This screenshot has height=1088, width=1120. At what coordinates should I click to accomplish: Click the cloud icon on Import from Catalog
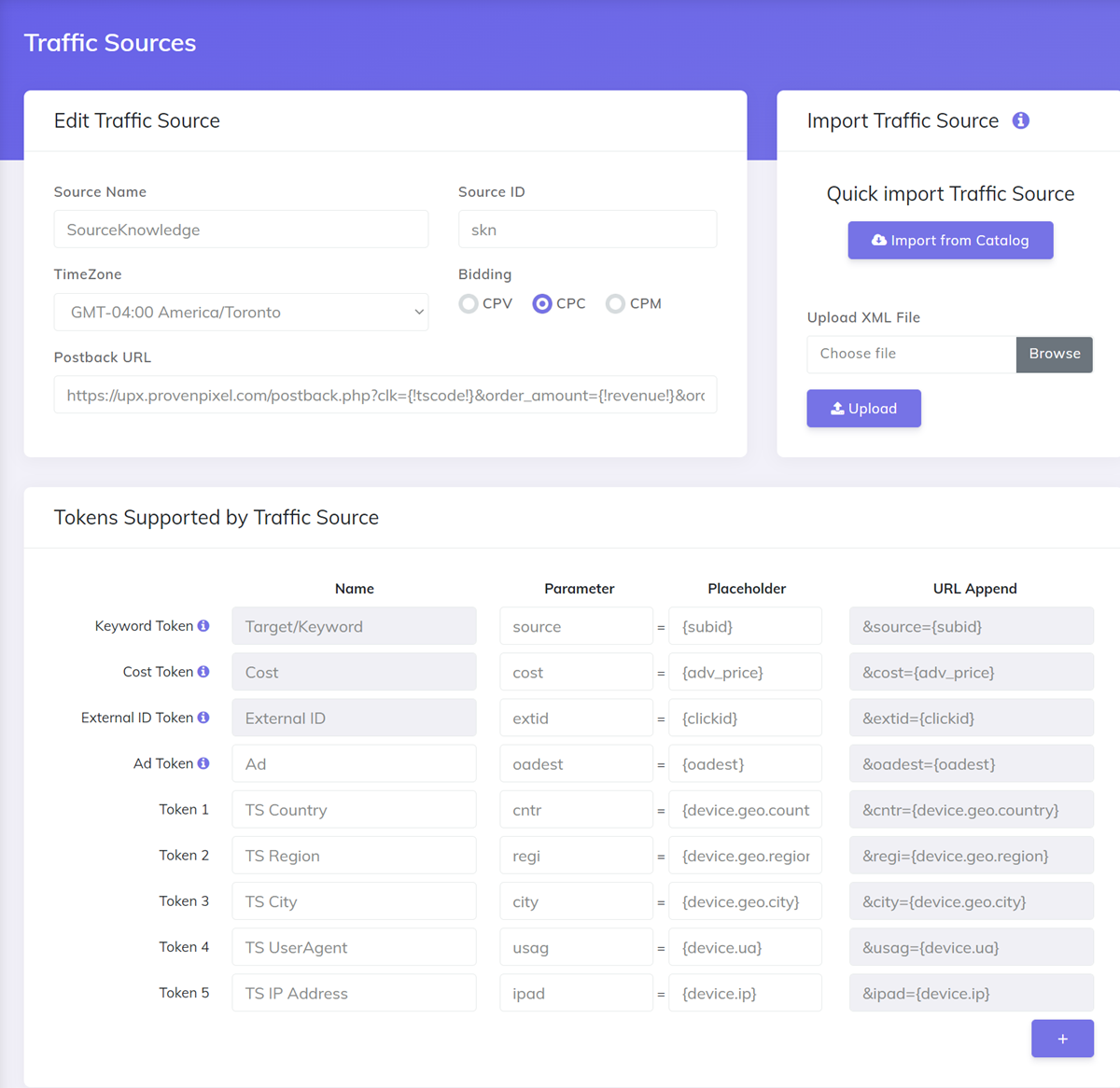pos(878,240)
